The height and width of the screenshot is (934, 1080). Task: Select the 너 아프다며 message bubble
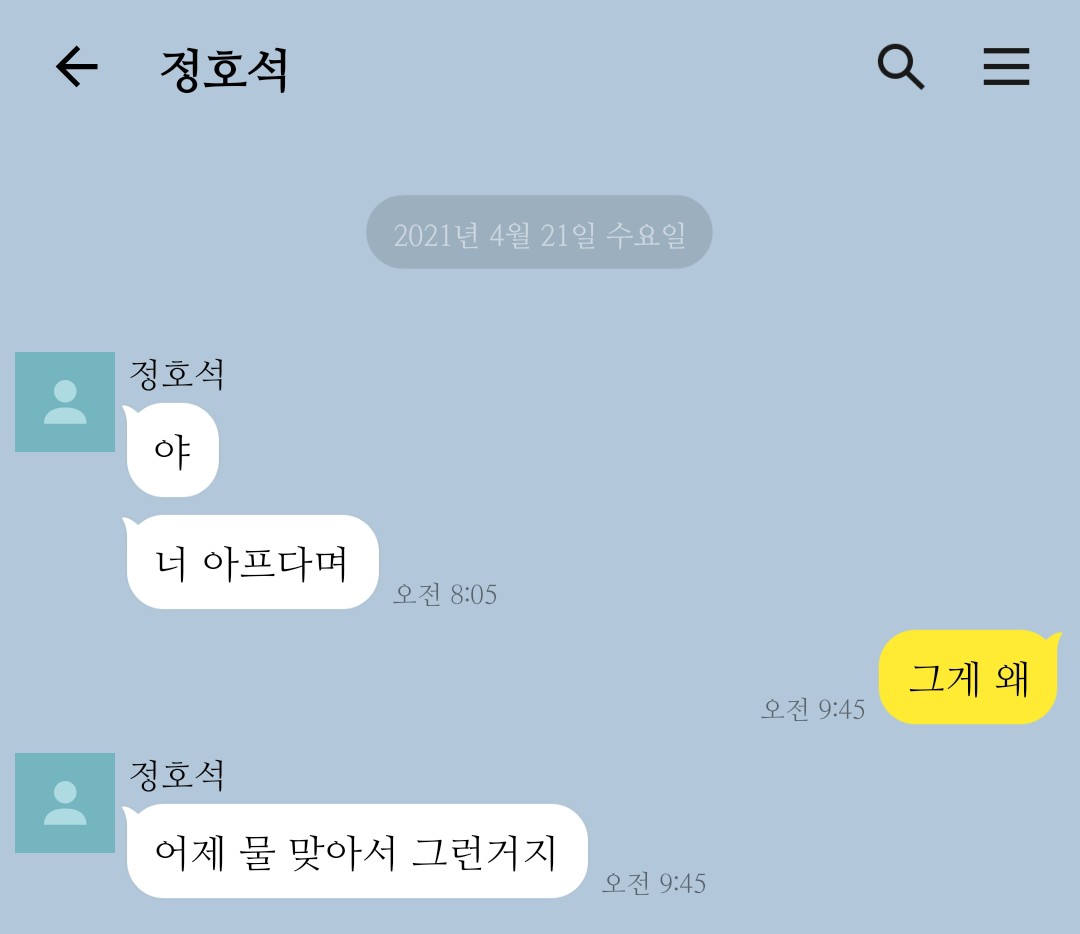click(x=251, y=562)
